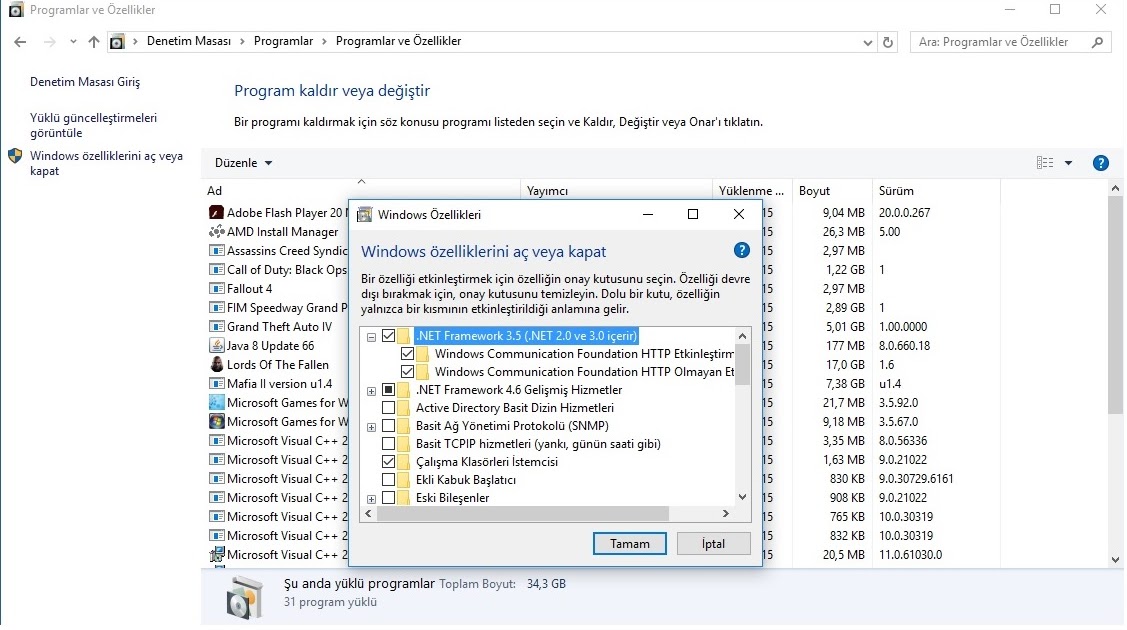Click the Programlar ve Özellikler title icon

15,10
